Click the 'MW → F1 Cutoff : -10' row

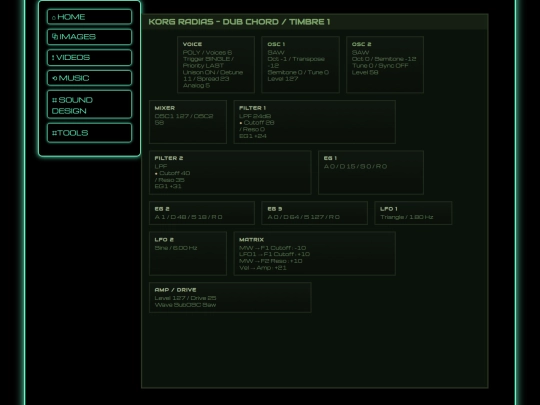(272, 248)
